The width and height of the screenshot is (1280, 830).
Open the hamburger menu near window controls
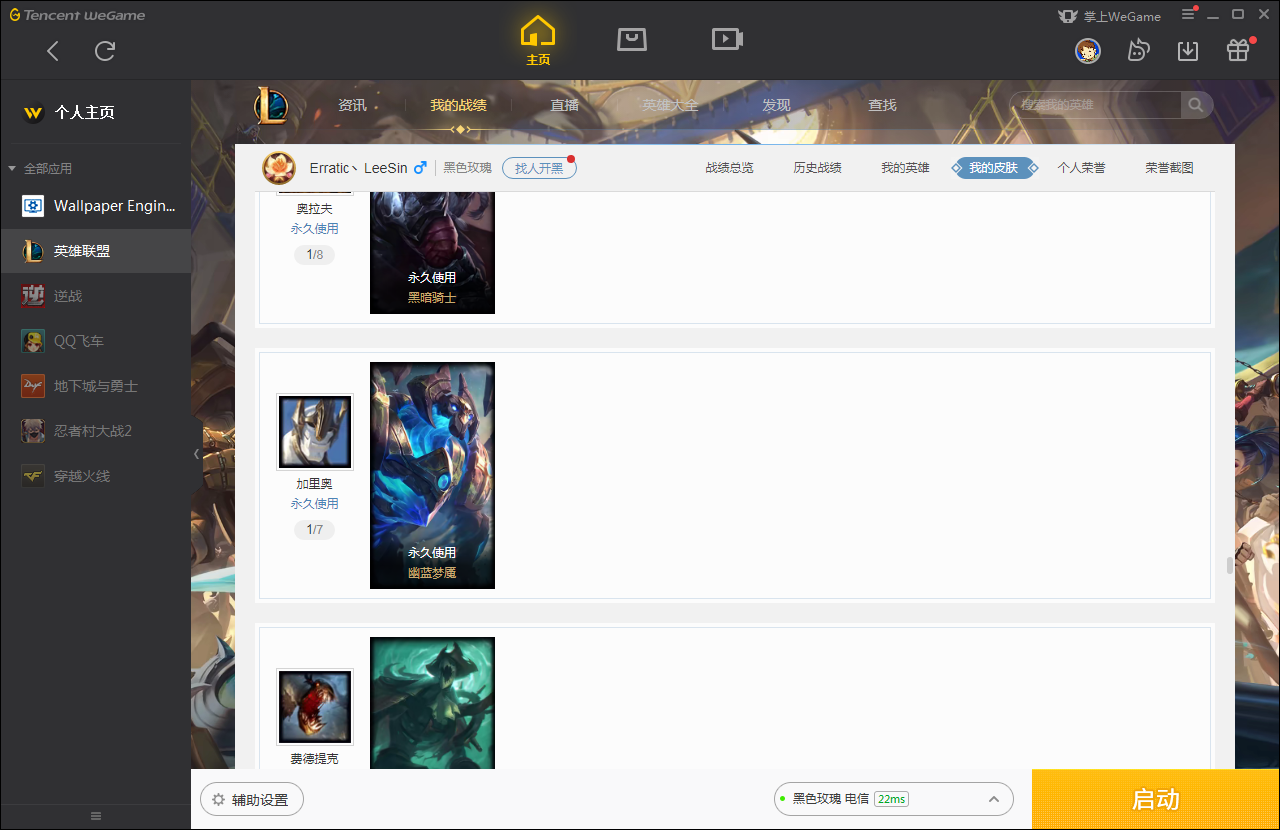pyautogui.click(x=1188, y=14)
